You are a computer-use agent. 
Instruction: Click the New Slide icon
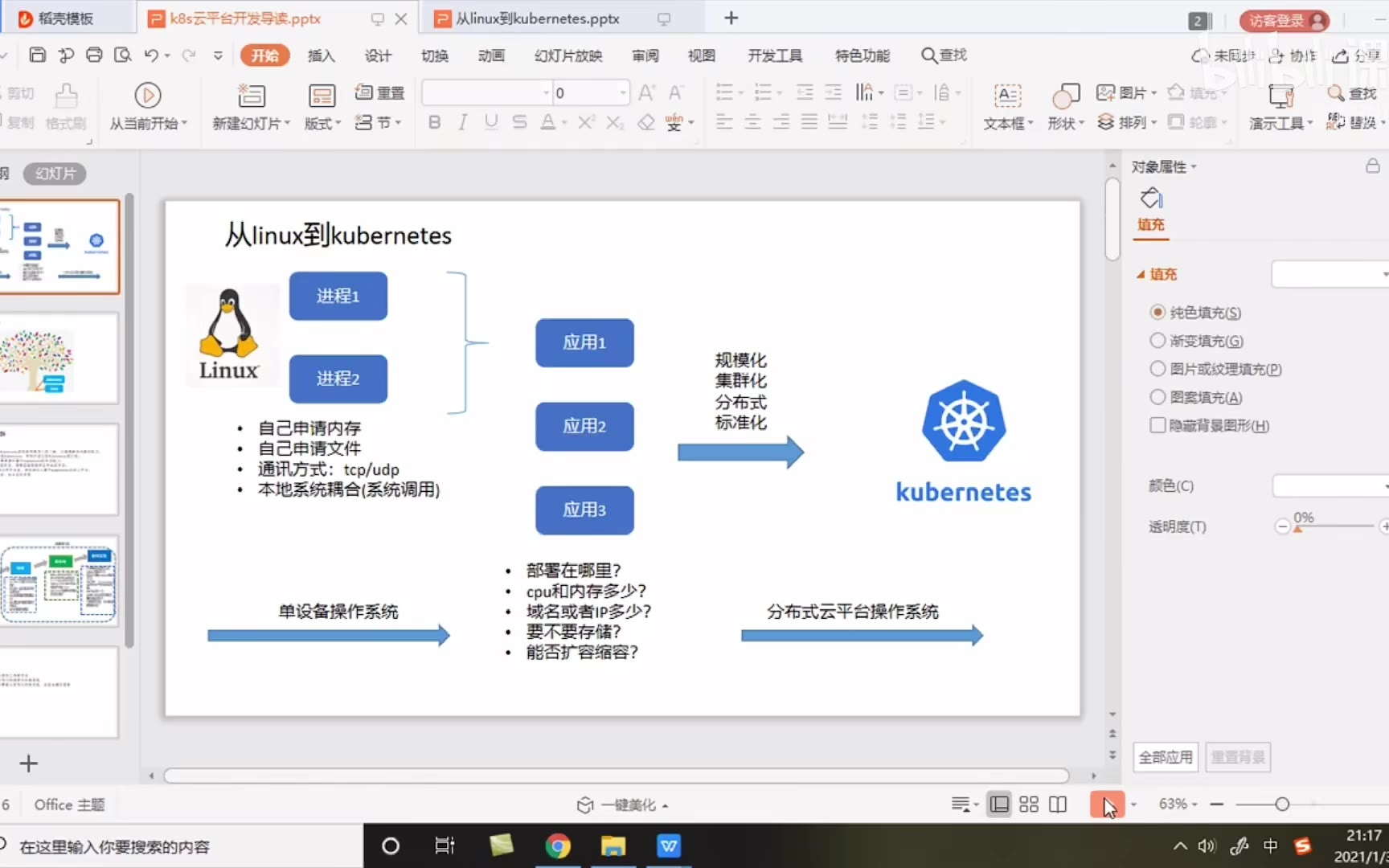click(252, 96)
